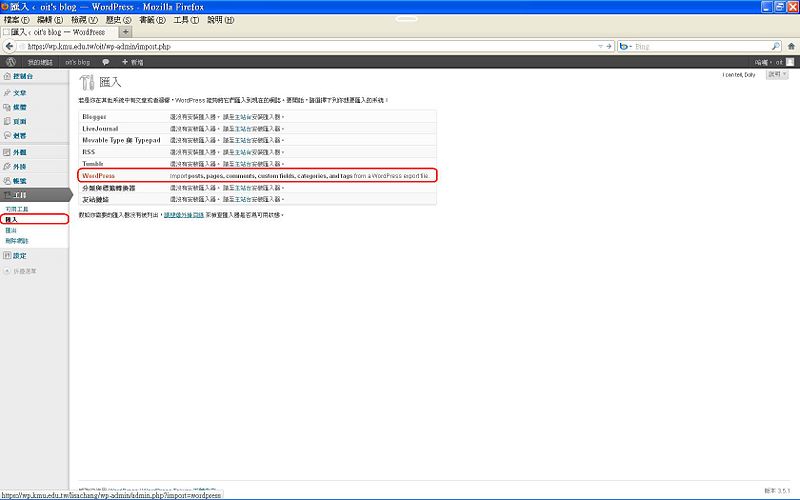Click the Blogger importer name

click(x=94, y=117)
